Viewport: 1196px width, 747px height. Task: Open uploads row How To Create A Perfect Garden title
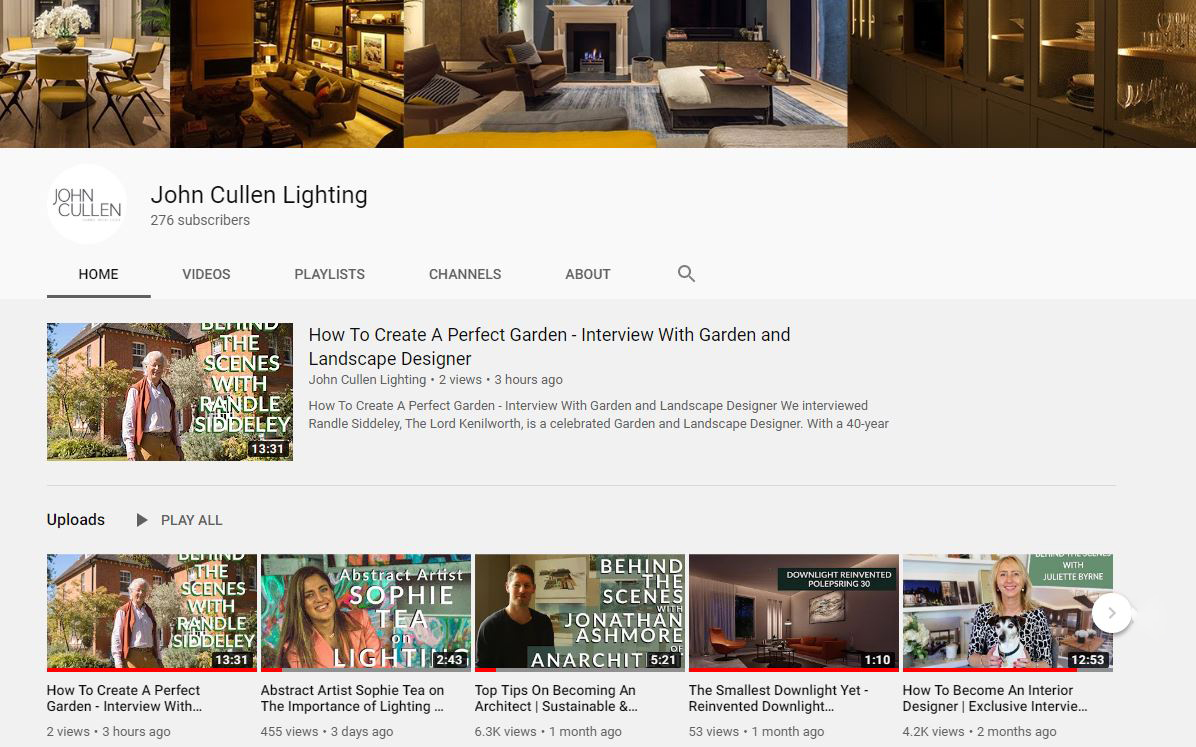coord(124,698)
